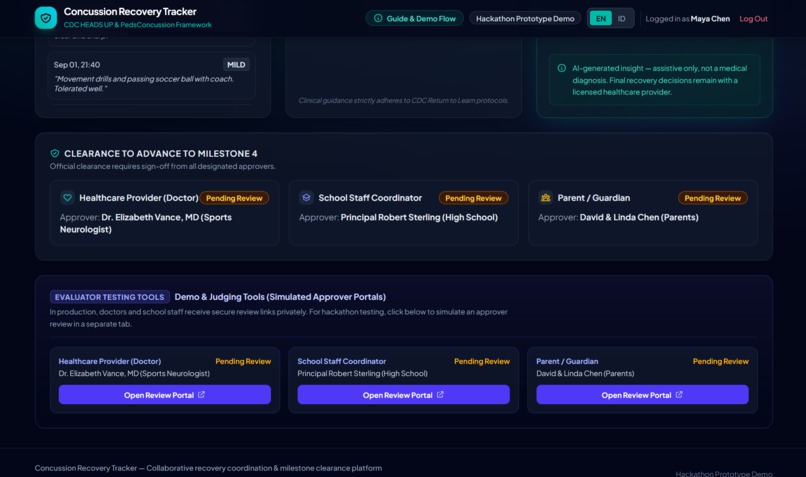Open the Guide & Demo Flow button
Viewport: 806px width, 477px height.
click(x=414, y=19)
